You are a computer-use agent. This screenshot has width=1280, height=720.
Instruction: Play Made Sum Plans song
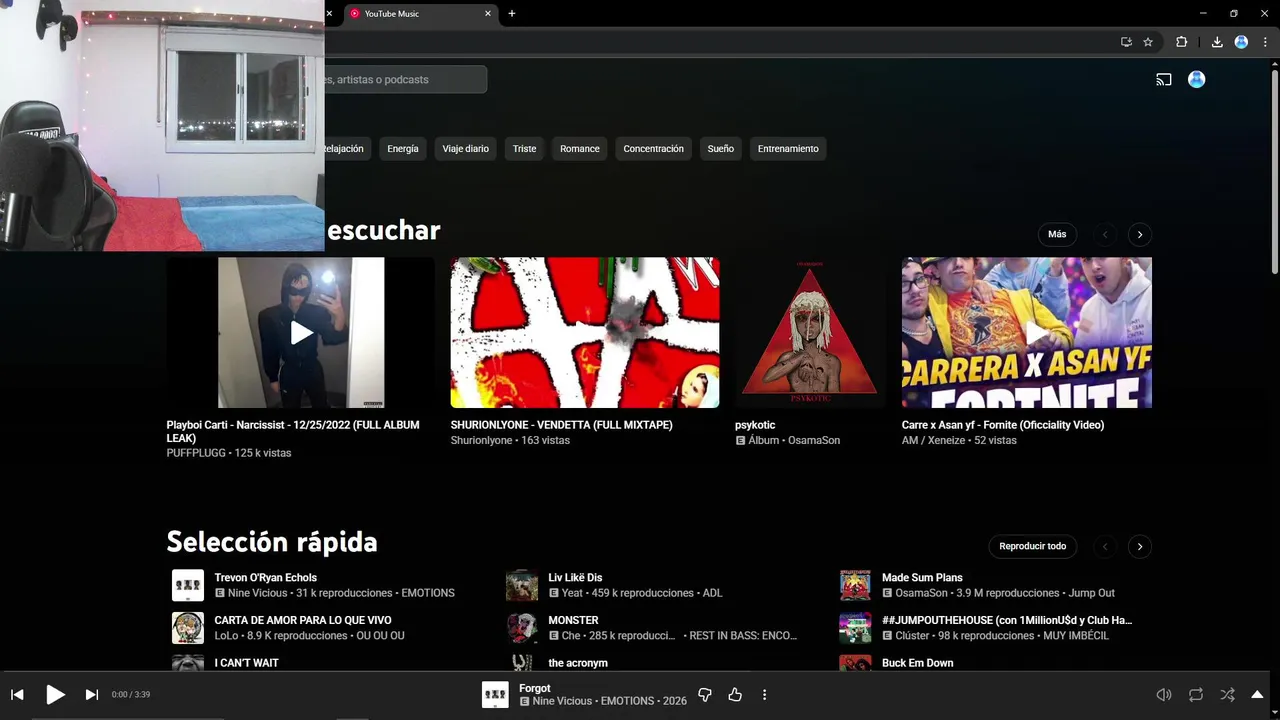coord(922,577)
